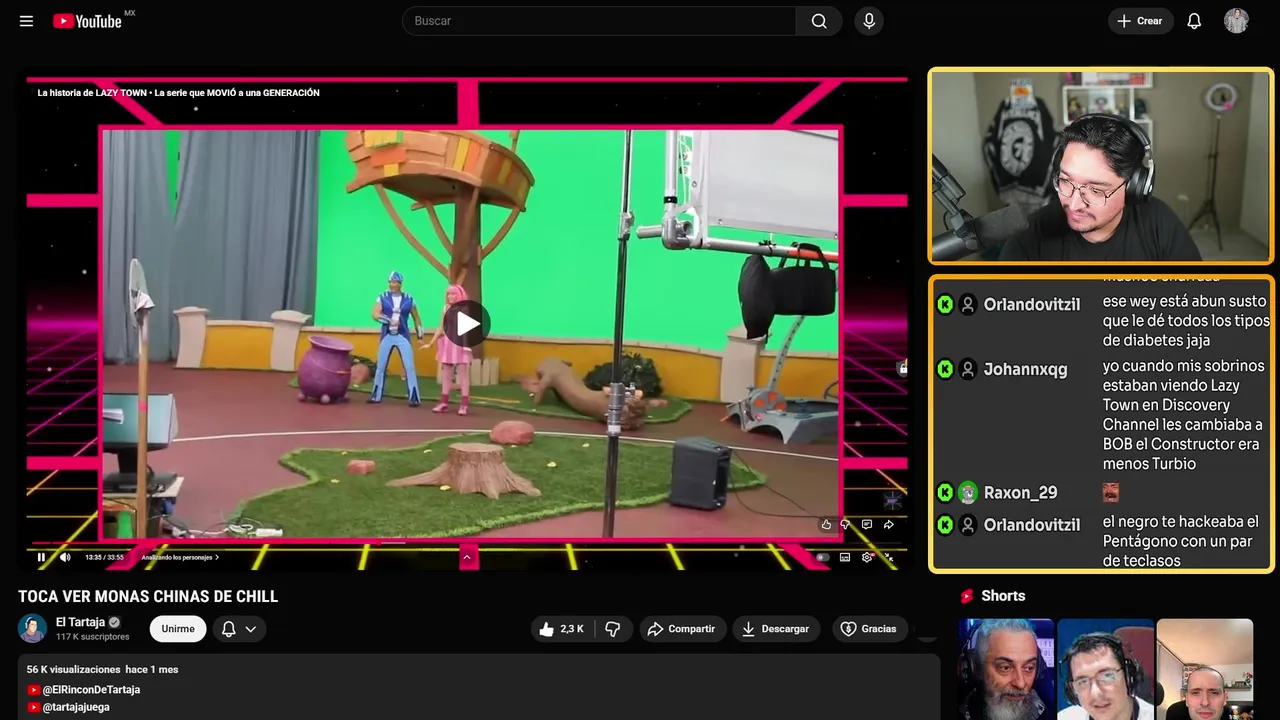1280x720 pixels.
Task: Click the Shorts section icon
Action: click(x=966, y=596)
